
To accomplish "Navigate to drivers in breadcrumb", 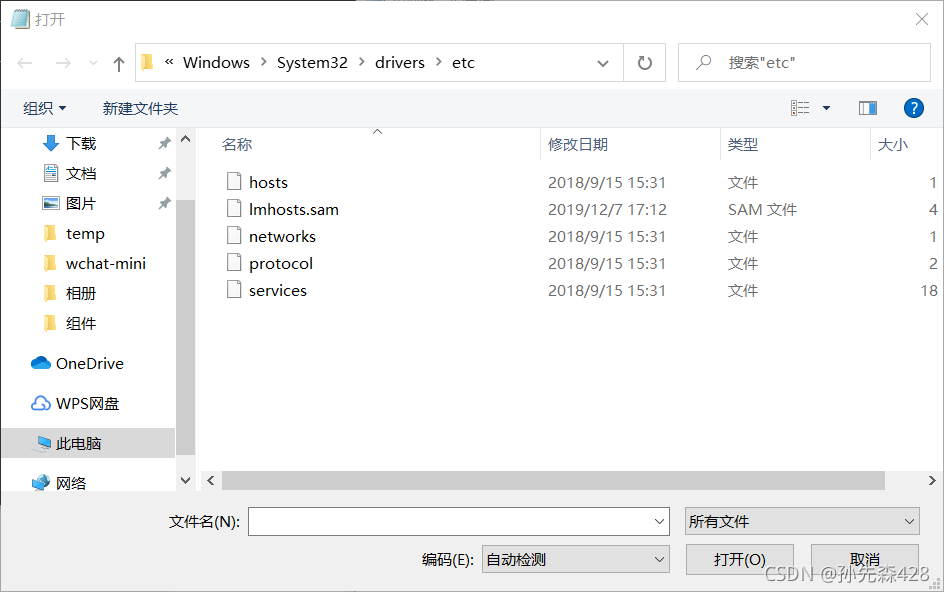I will click(x=400, y=63).
